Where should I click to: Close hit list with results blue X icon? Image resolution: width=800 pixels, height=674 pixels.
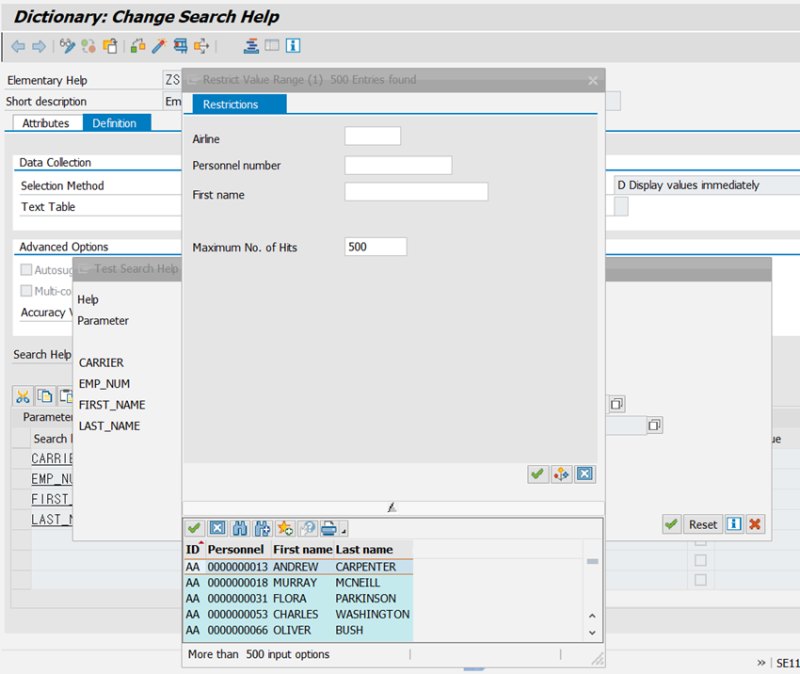[x=217, y=528]
